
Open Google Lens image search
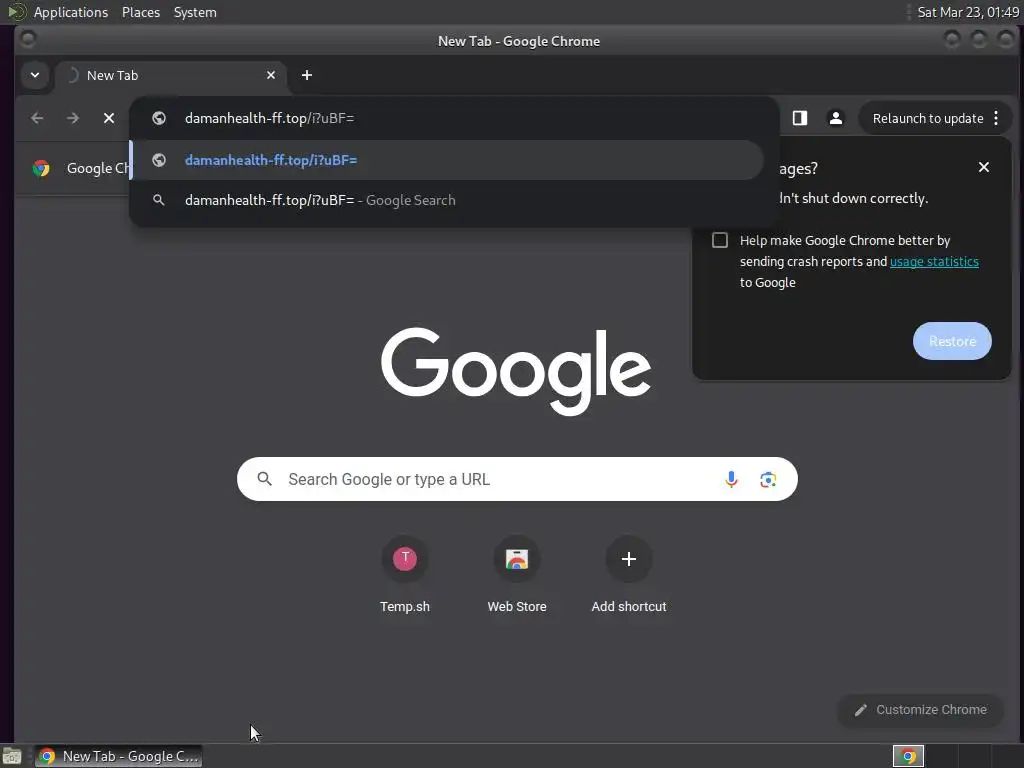coord(768,479)
